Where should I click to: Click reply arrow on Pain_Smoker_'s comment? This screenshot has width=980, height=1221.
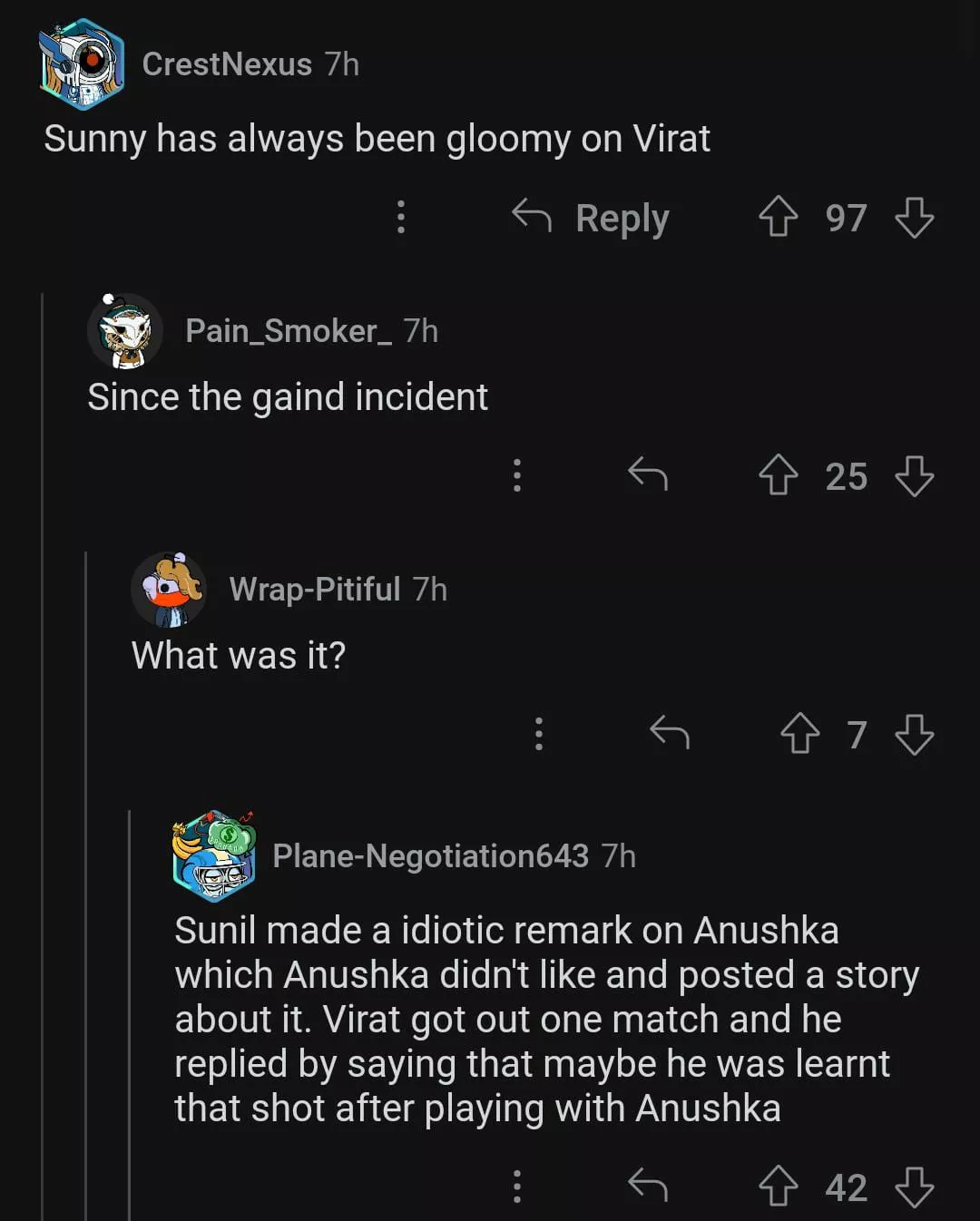[648, 474]
